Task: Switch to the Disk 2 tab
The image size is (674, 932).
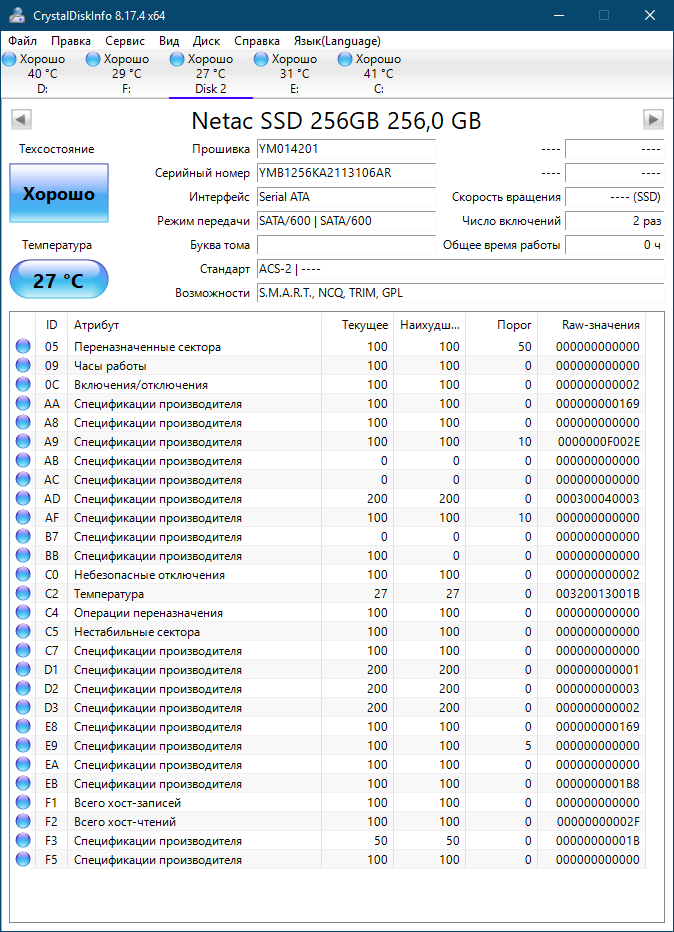Action: (x=211, y=74)
